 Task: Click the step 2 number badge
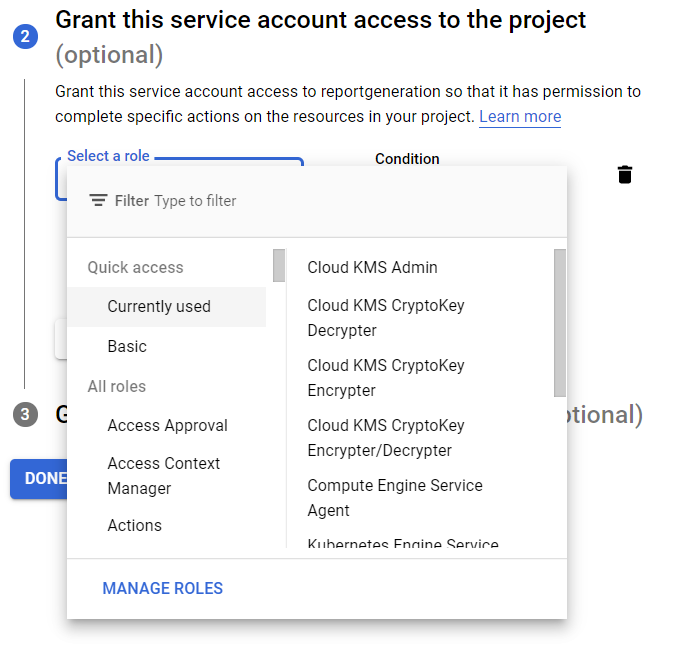pyautogui.click(x=25, y=37)
